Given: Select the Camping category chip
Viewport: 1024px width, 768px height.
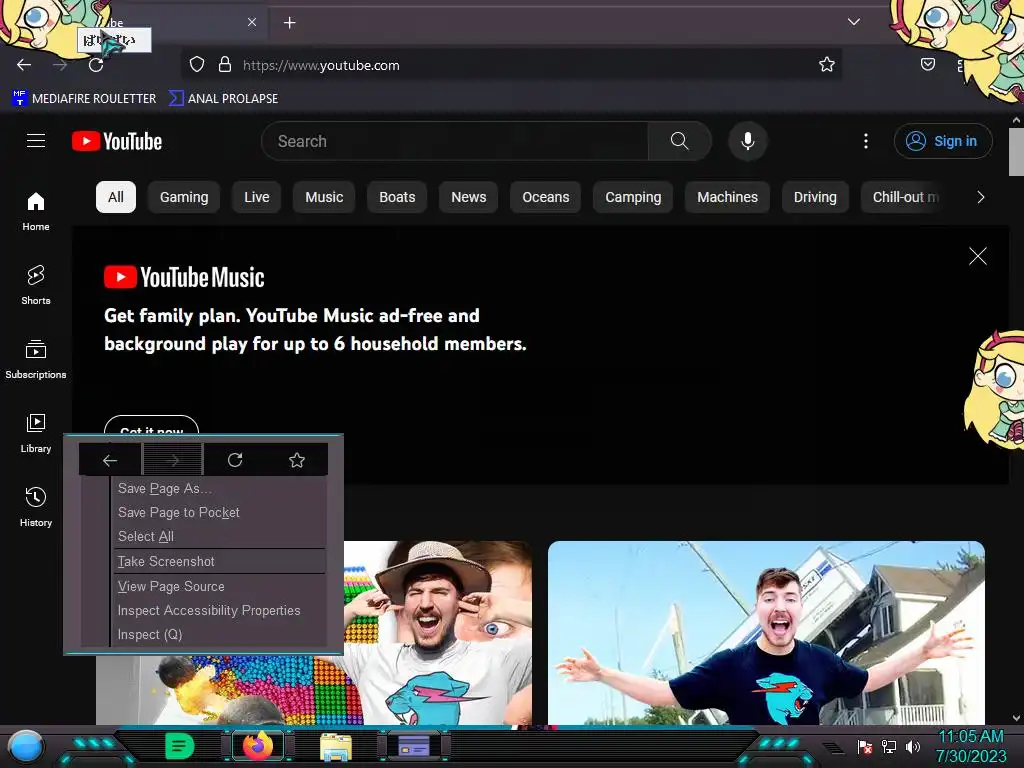Looking at the screenshot, I should (633, 197).
